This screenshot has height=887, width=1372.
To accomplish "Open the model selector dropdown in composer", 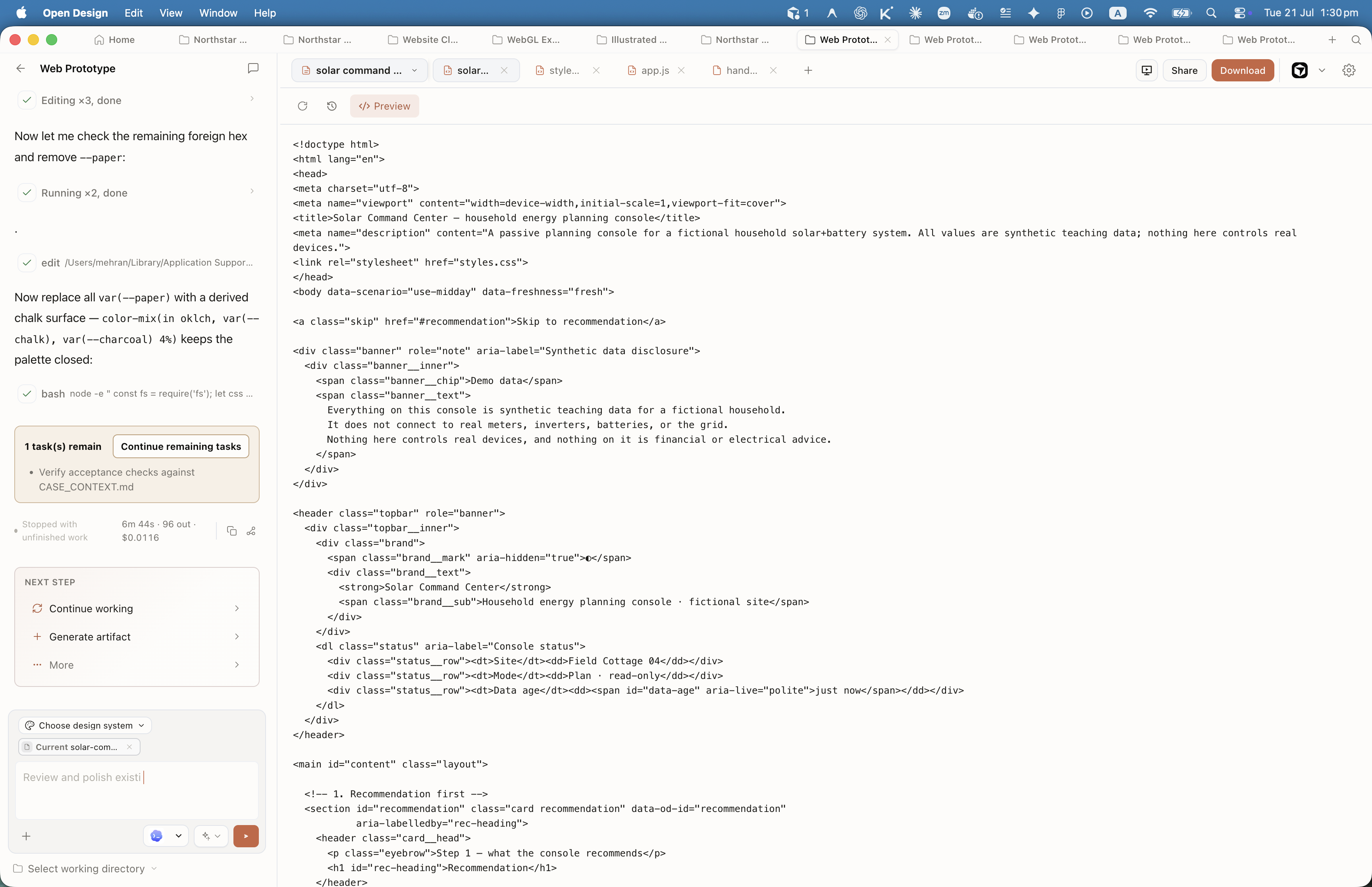I will (166, 836).
